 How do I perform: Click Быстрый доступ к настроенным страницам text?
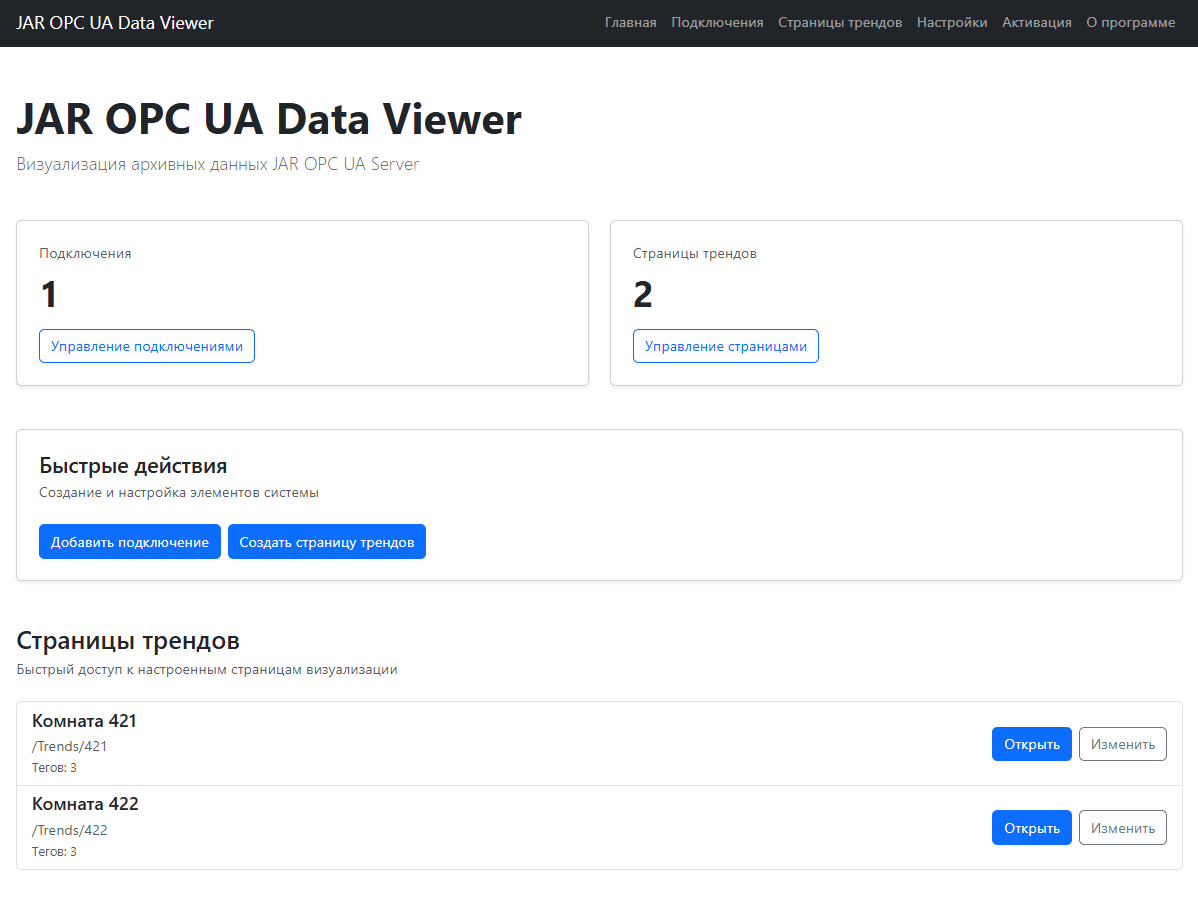click(207, 670)
